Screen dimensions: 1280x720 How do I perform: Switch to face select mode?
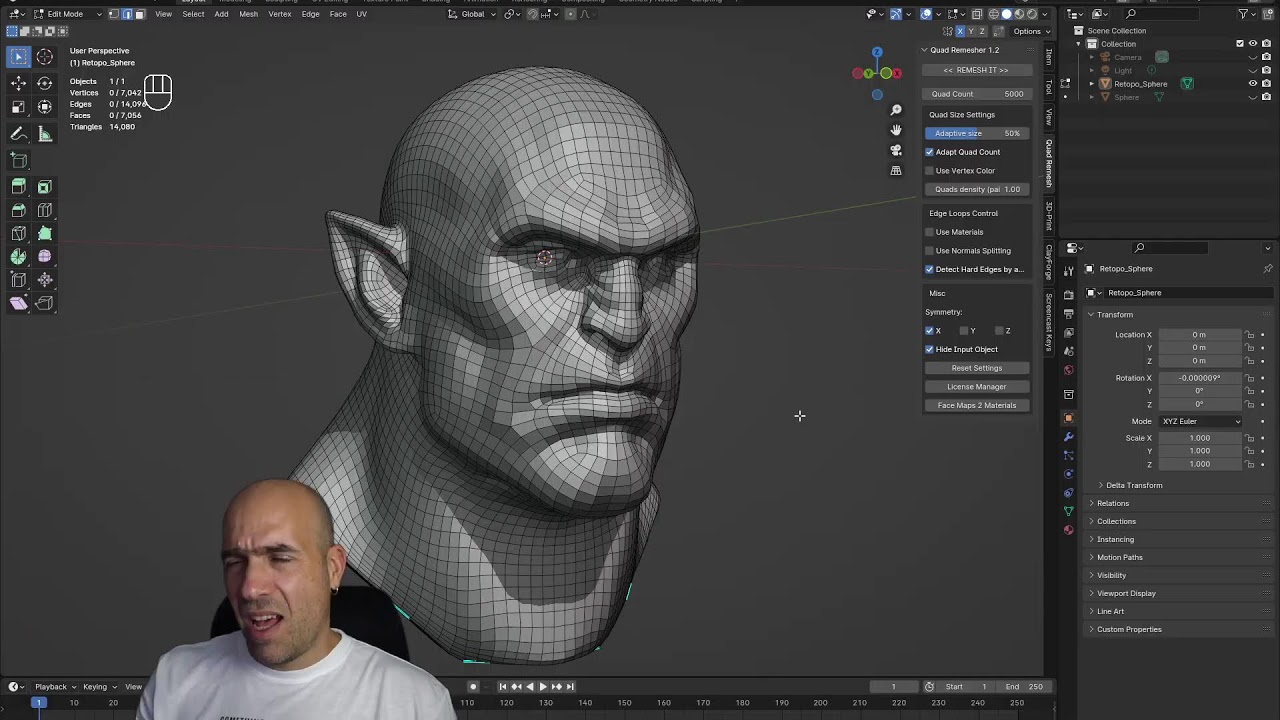(x=139, y=14)
